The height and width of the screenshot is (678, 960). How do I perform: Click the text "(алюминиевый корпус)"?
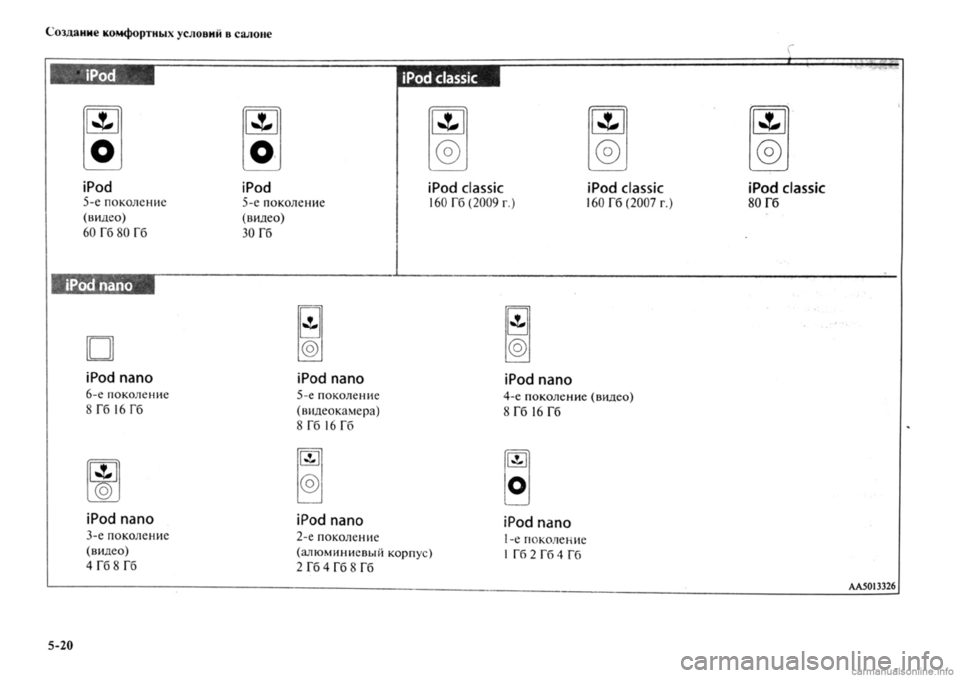point(364,552)
